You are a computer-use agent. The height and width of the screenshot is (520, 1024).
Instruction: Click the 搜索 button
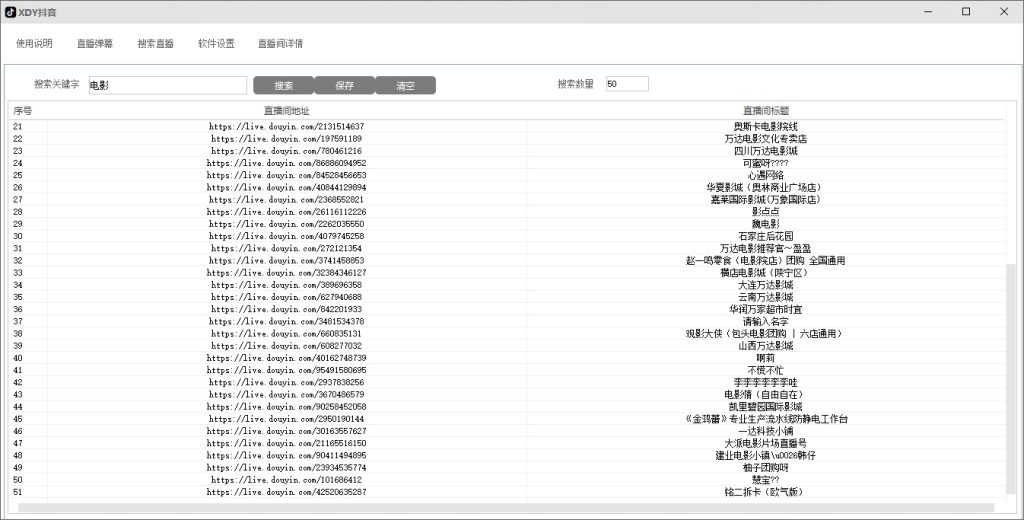(283, 86)
